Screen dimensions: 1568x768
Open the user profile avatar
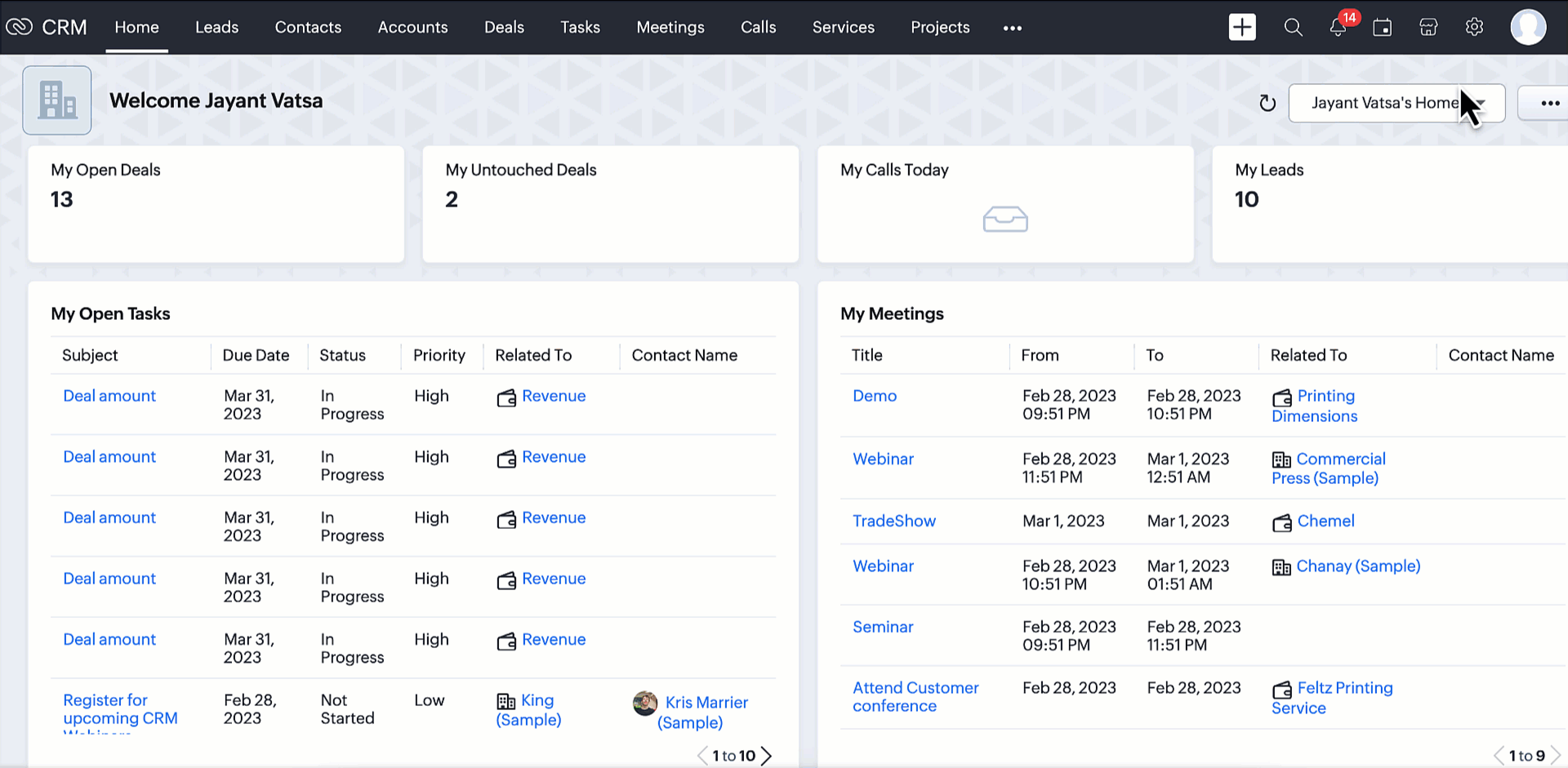point(1527,27)
